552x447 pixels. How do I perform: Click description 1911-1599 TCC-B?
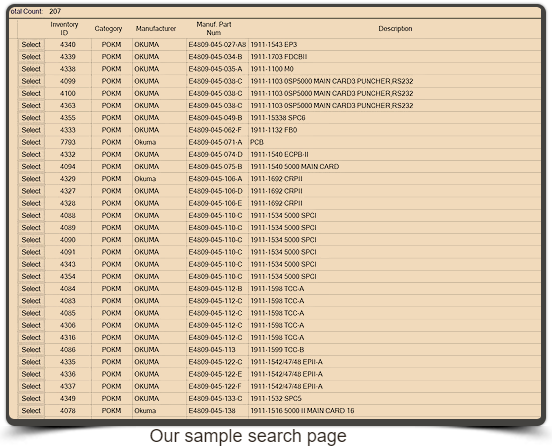[x=277, y=350]
